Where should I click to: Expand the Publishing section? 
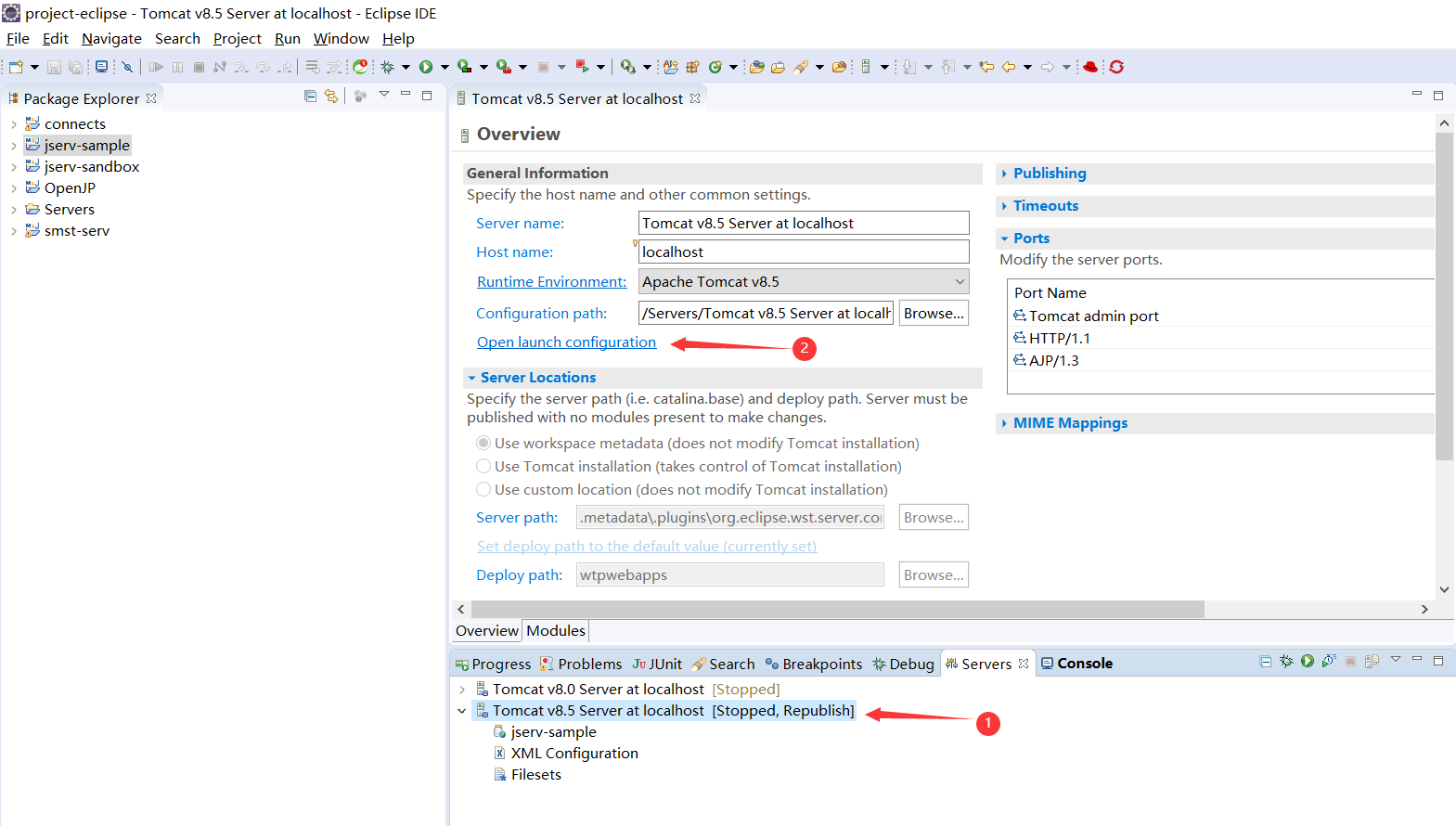(x=1005, y=174)
